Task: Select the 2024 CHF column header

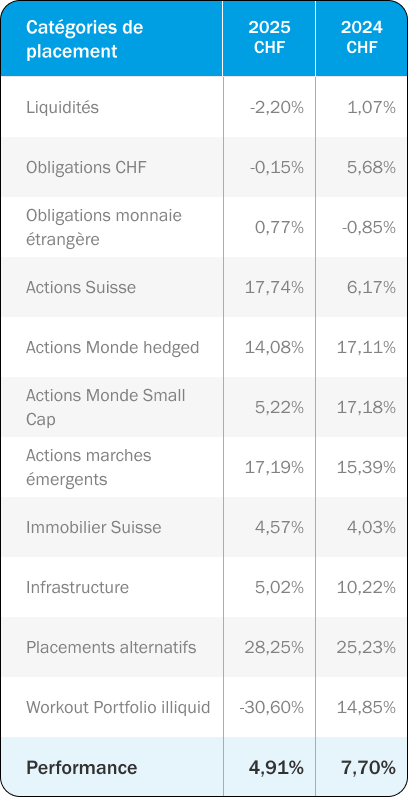Action: (x=362, y=37)
